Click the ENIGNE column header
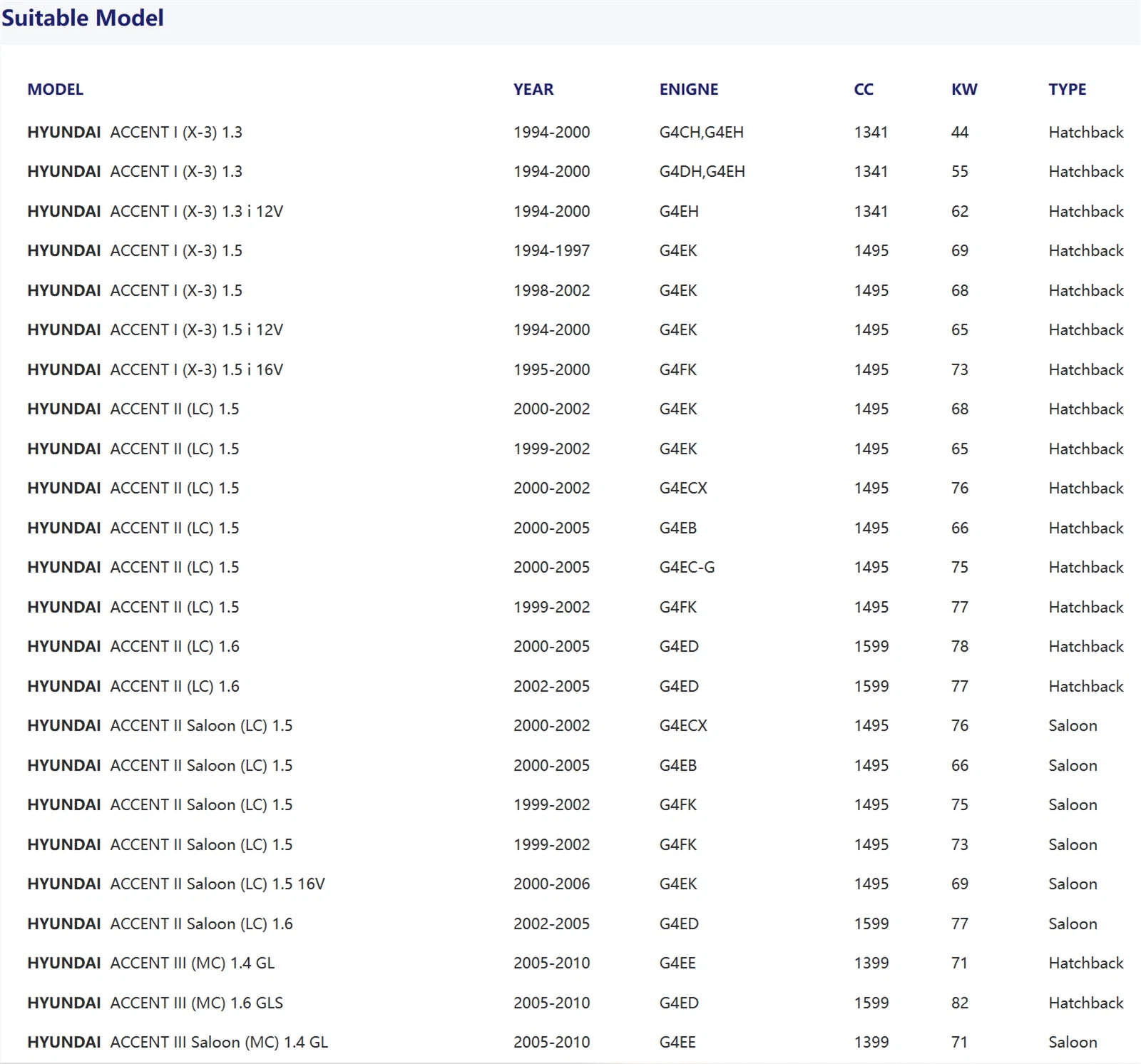 [x=689, y=89]
